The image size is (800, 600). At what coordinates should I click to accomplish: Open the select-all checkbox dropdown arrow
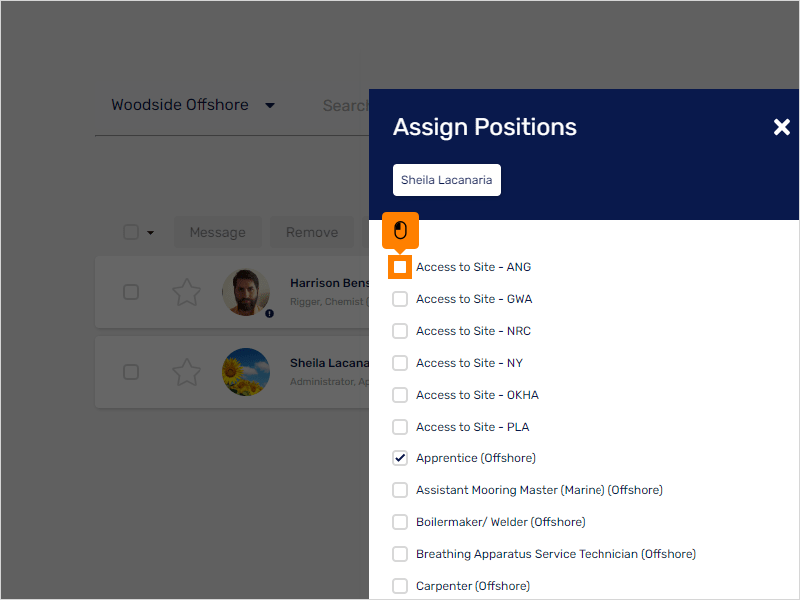[x=150, y=233]
